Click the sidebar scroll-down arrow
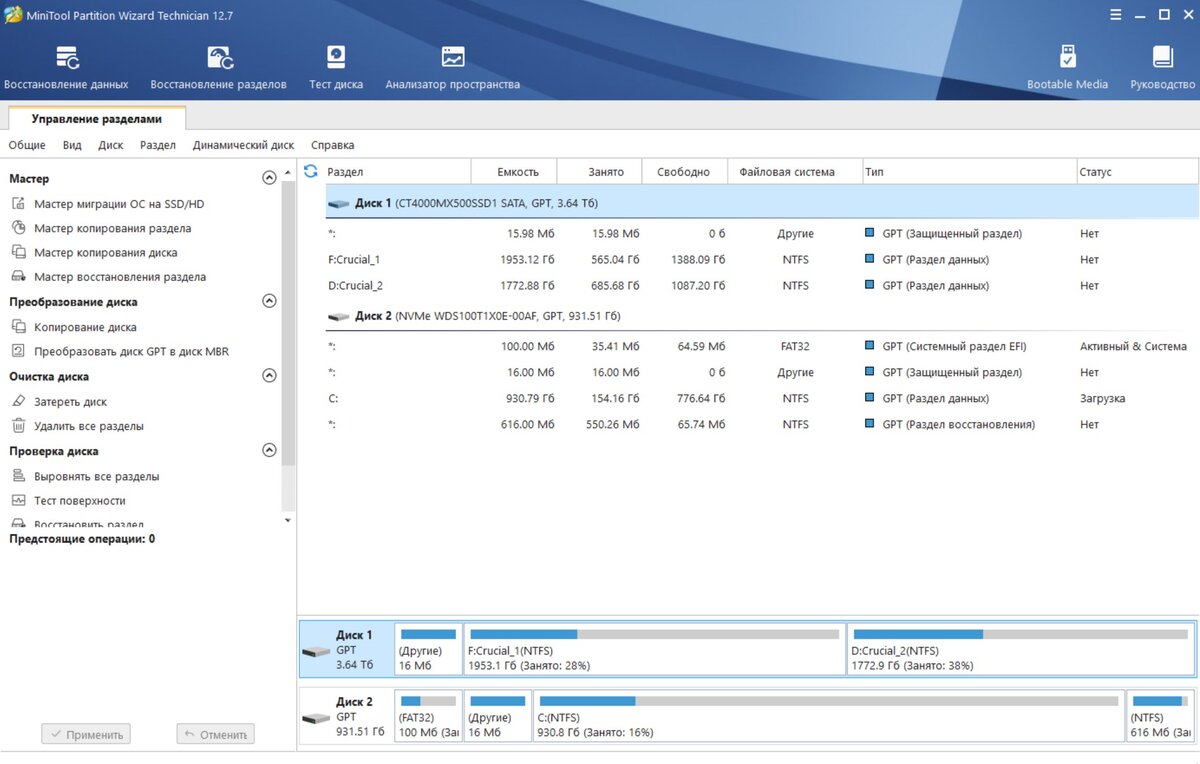Screen dimensions: 1200x764 [288, 520]
